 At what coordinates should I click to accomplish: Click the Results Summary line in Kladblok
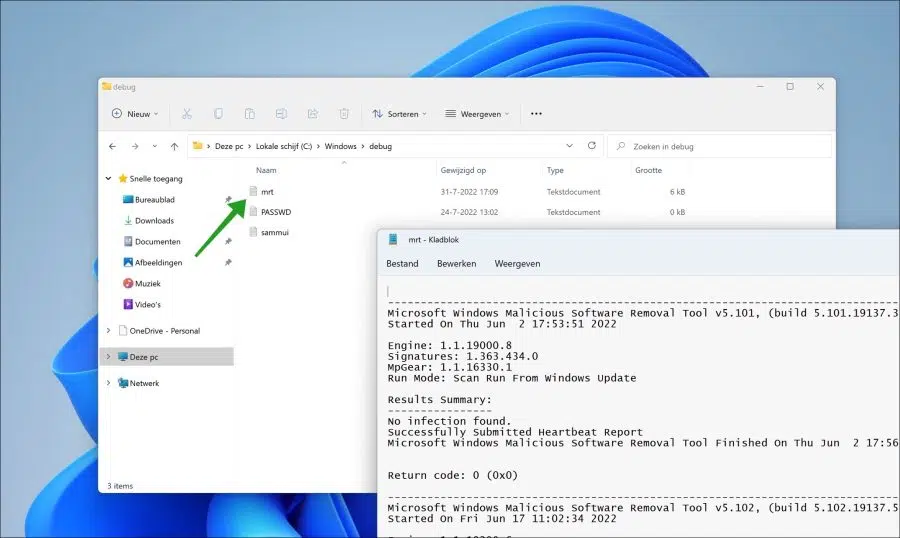click(440, 400)
